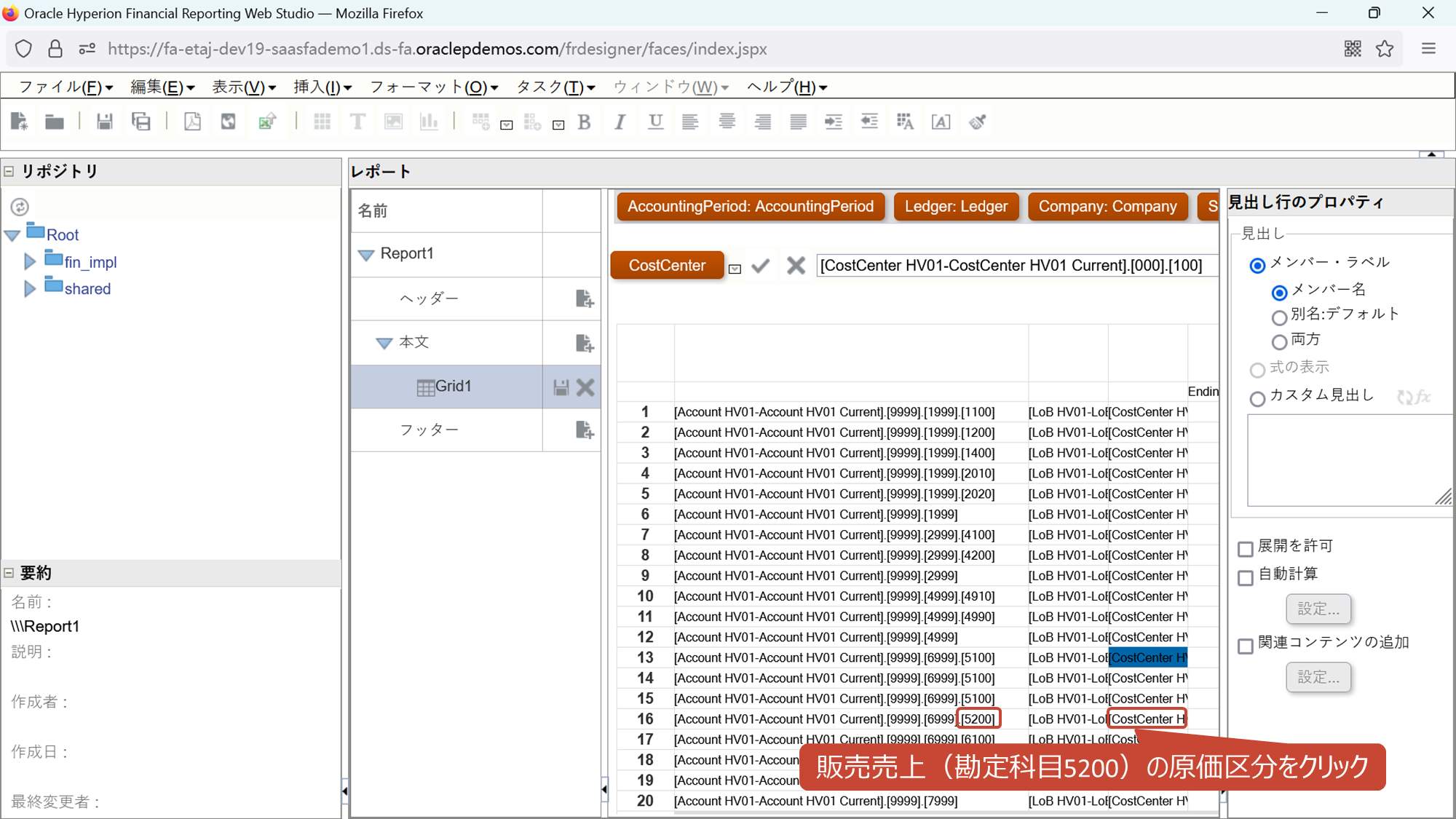Check the 自動計算 checkbox
Screen dimensions: 1456x819
[1246, 577]
